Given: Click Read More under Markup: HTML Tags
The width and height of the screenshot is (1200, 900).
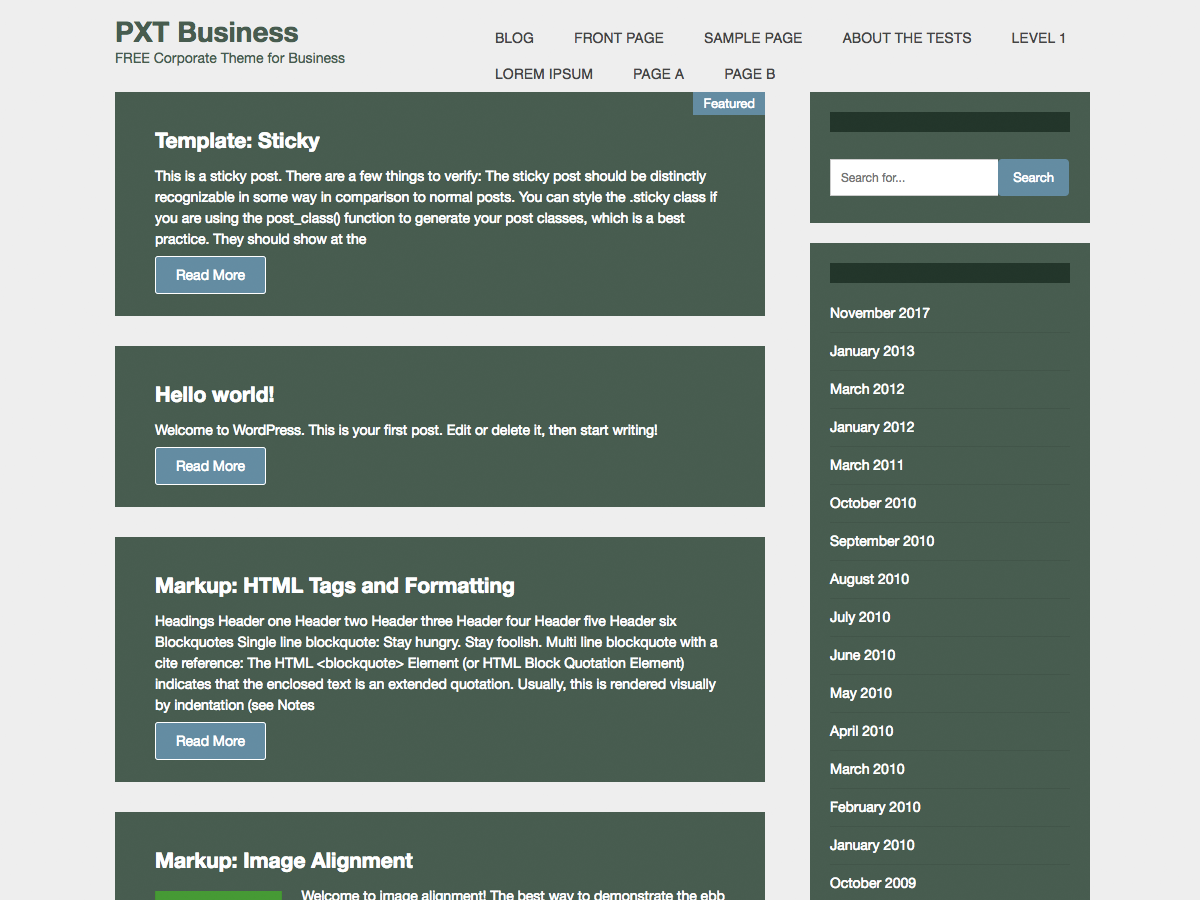Looking at the screenshot, I should pos(210,741).
